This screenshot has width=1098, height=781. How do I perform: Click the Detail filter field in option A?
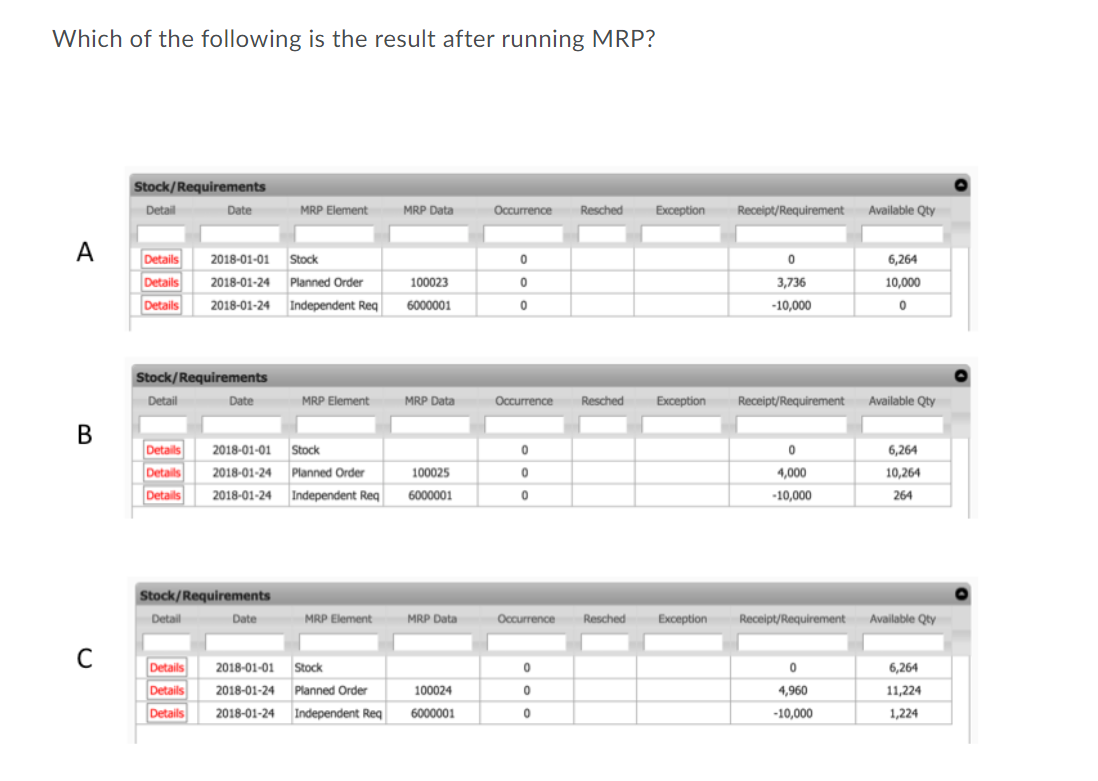(160, 232)
